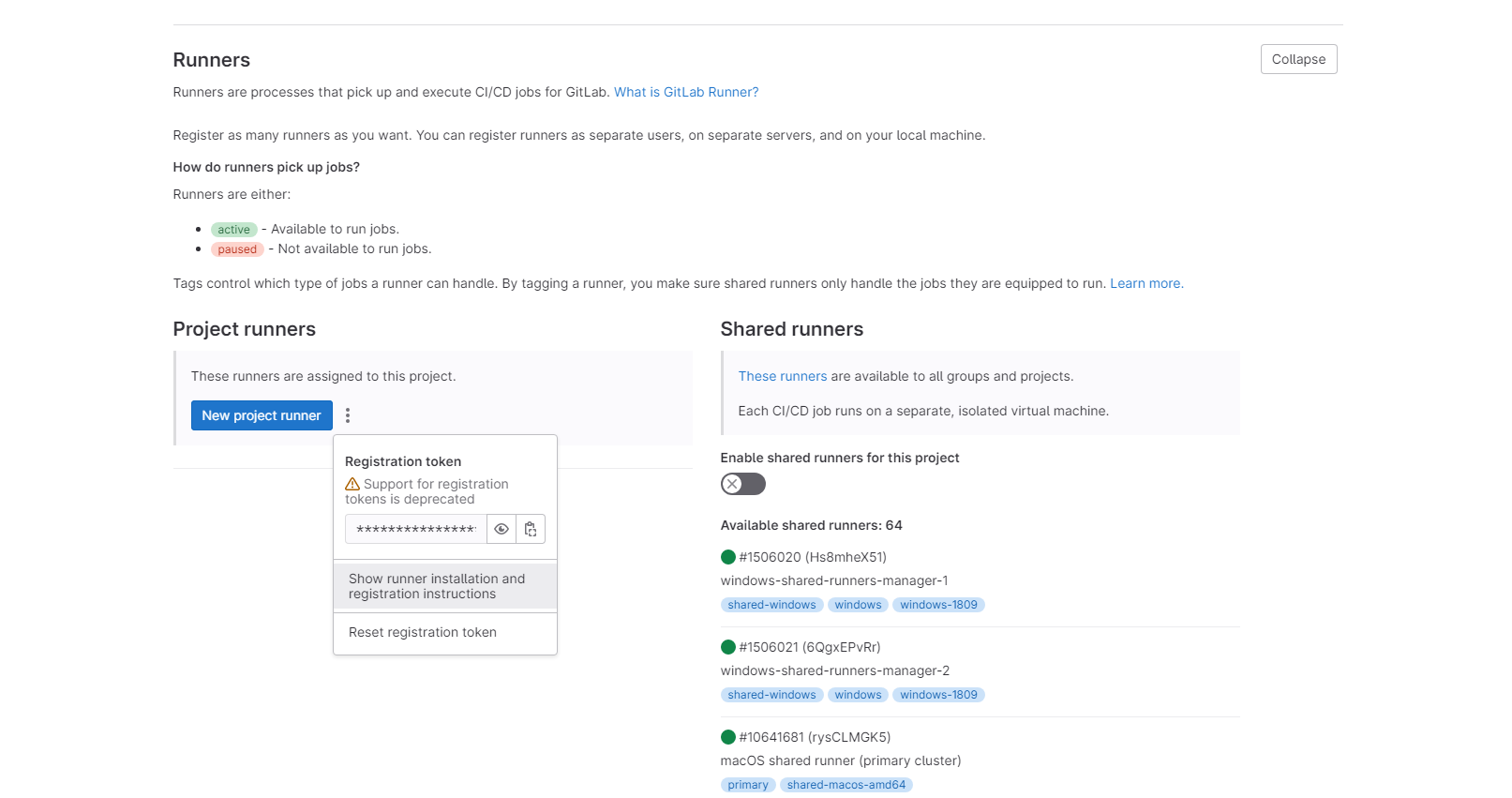This screenshot has height=798, width=1512.
Task: Click runner ID #1506020 (Hs8mheX51)
Action: pos(813,557)
